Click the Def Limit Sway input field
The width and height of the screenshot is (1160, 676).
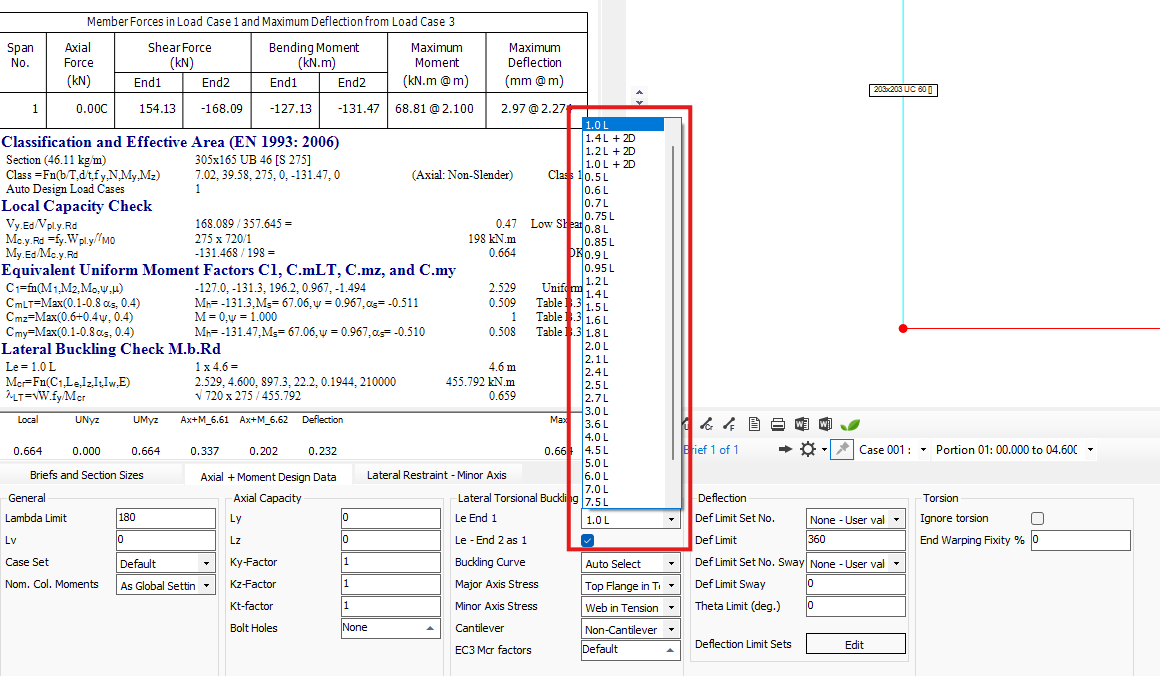855,584
